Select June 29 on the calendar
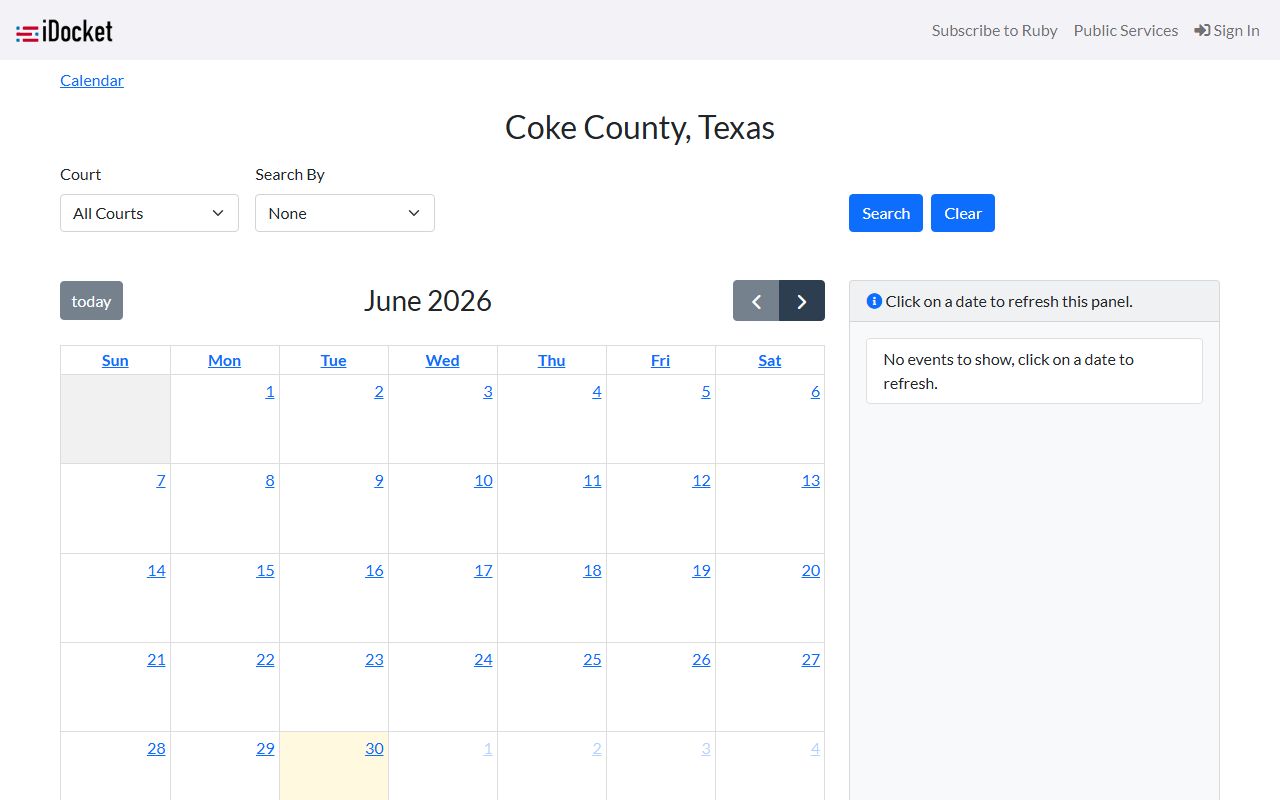 coord(265,748)
